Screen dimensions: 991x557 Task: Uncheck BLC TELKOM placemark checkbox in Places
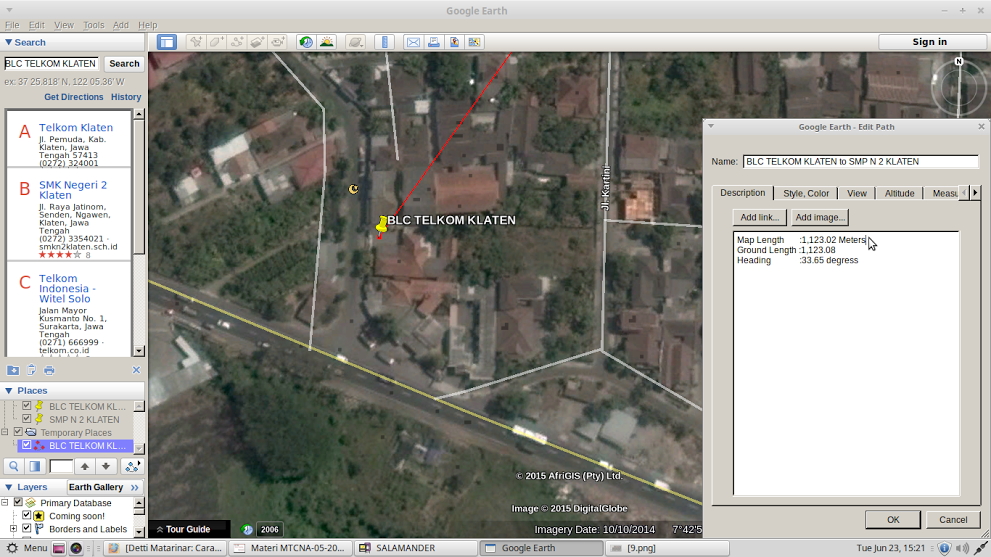pyautogui.click(x=27, y=406)
